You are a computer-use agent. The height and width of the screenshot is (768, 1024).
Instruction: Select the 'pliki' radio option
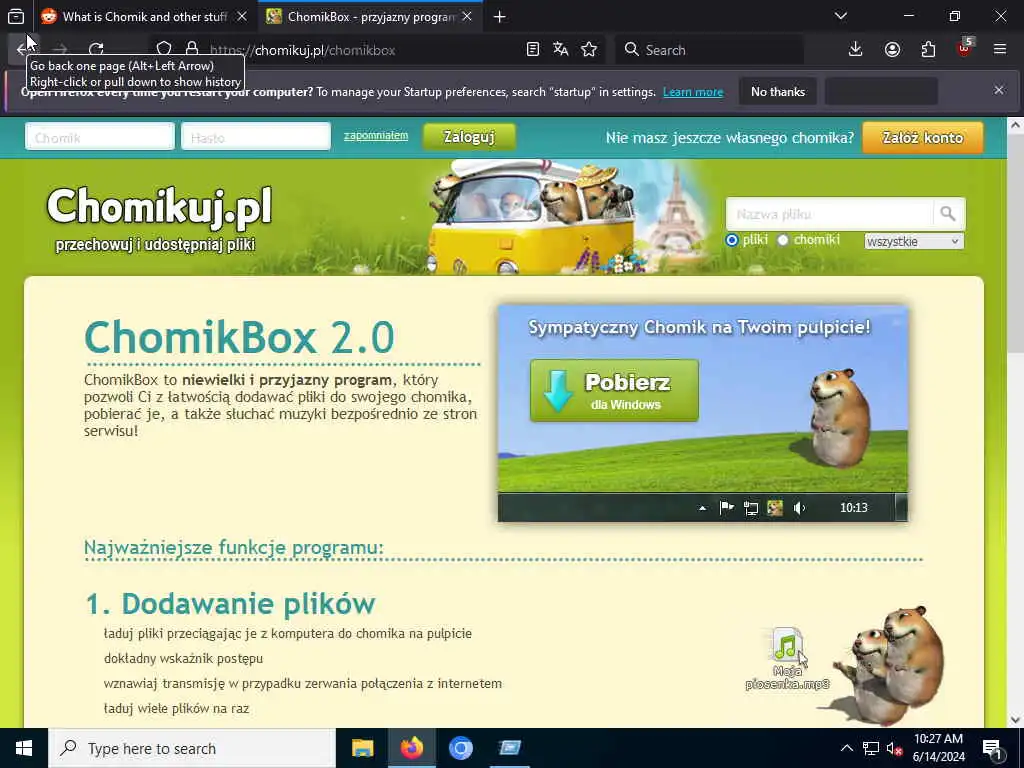tap(732, 240)
